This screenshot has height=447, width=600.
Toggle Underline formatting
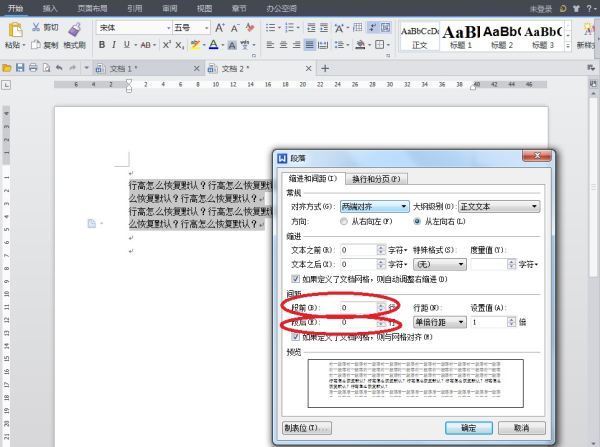pyautogui.click(x=127, y=45)
